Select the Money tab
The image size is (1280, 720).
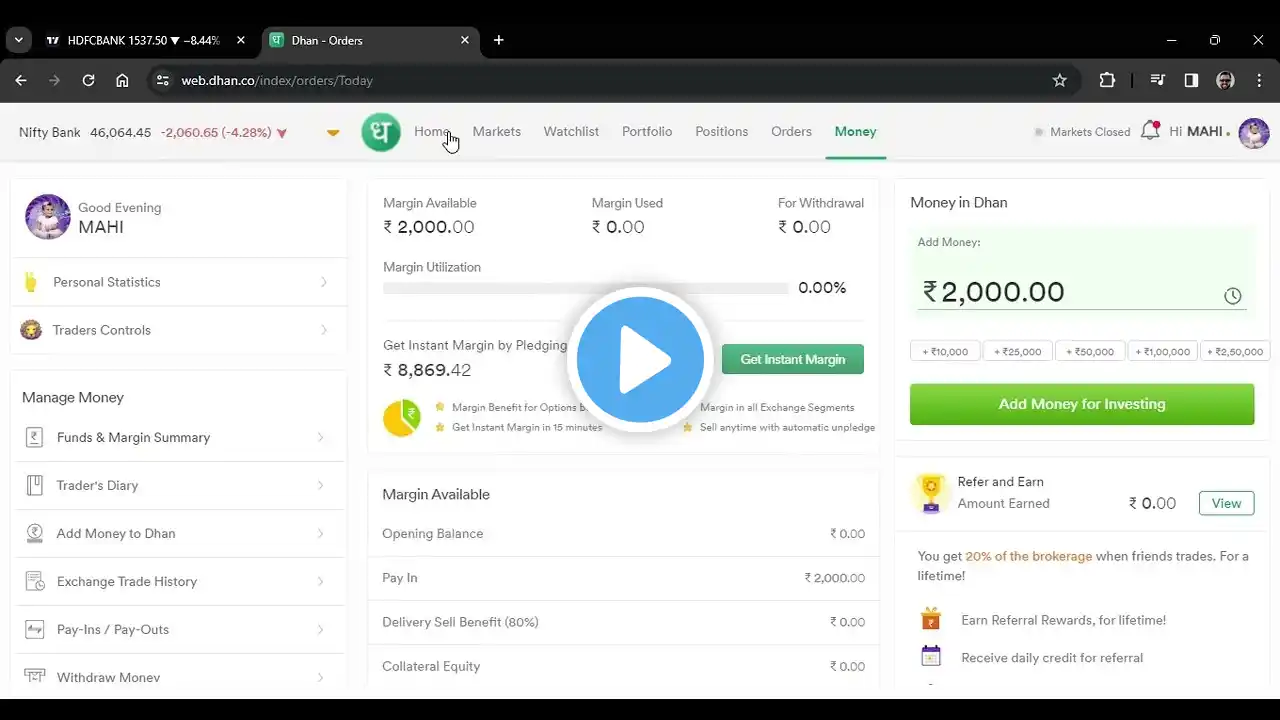(855, 131)
